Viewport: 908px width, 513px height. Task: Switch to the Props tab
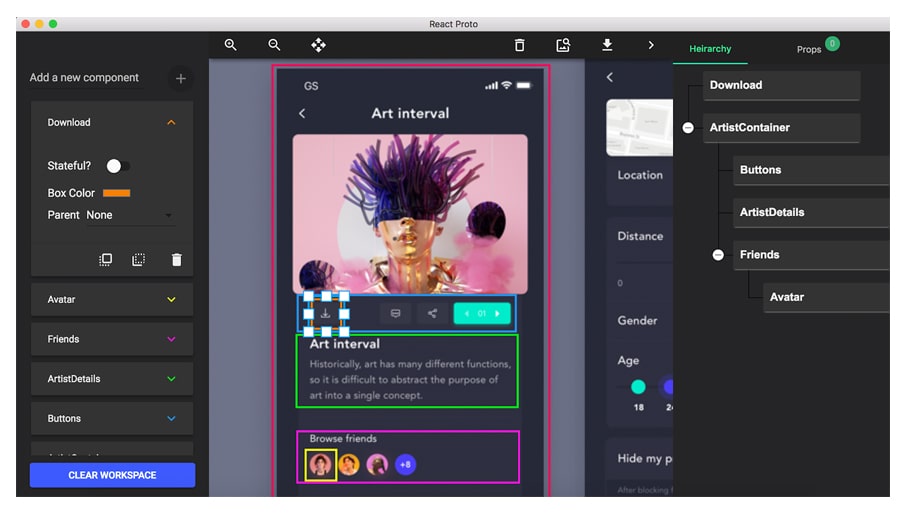809,49
